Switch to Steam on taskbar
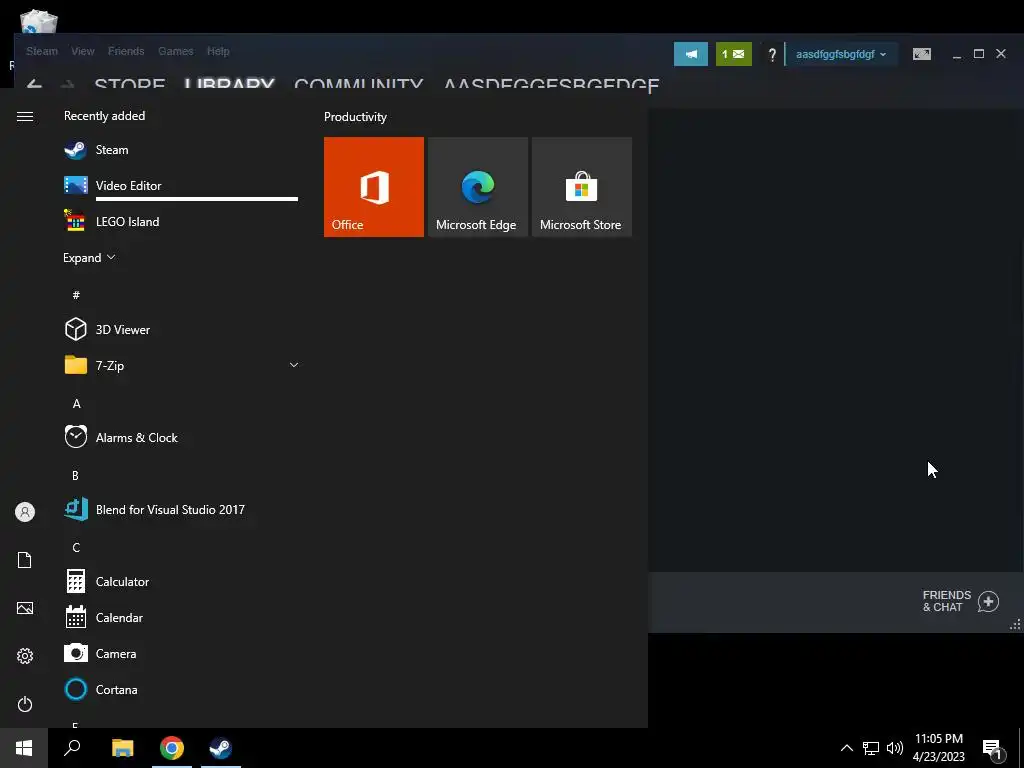The height and width of the screenshot is (768, 1024). (x=221, y=748)
